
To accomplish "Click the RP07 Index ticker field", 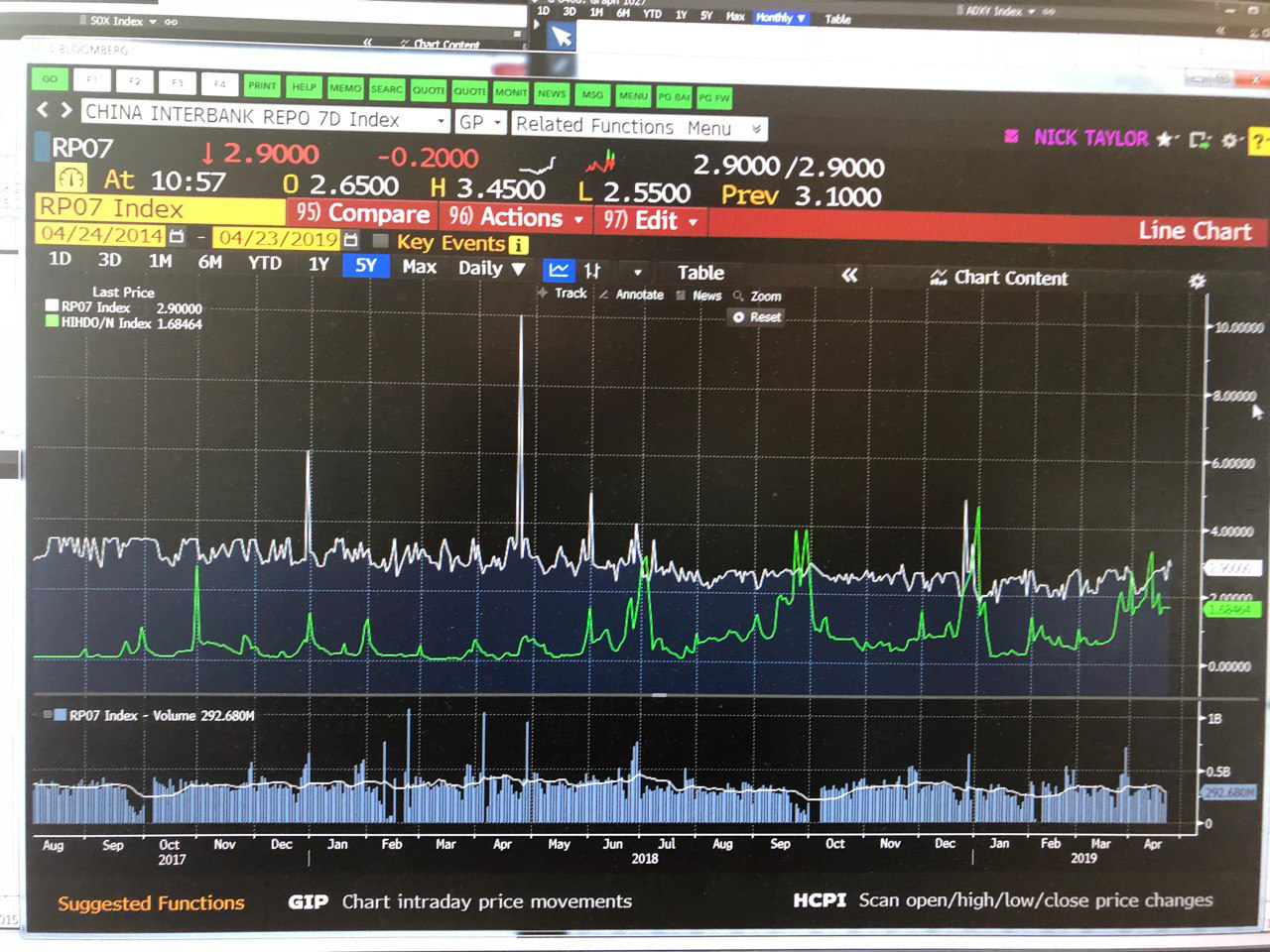I will tap(160, 208).
